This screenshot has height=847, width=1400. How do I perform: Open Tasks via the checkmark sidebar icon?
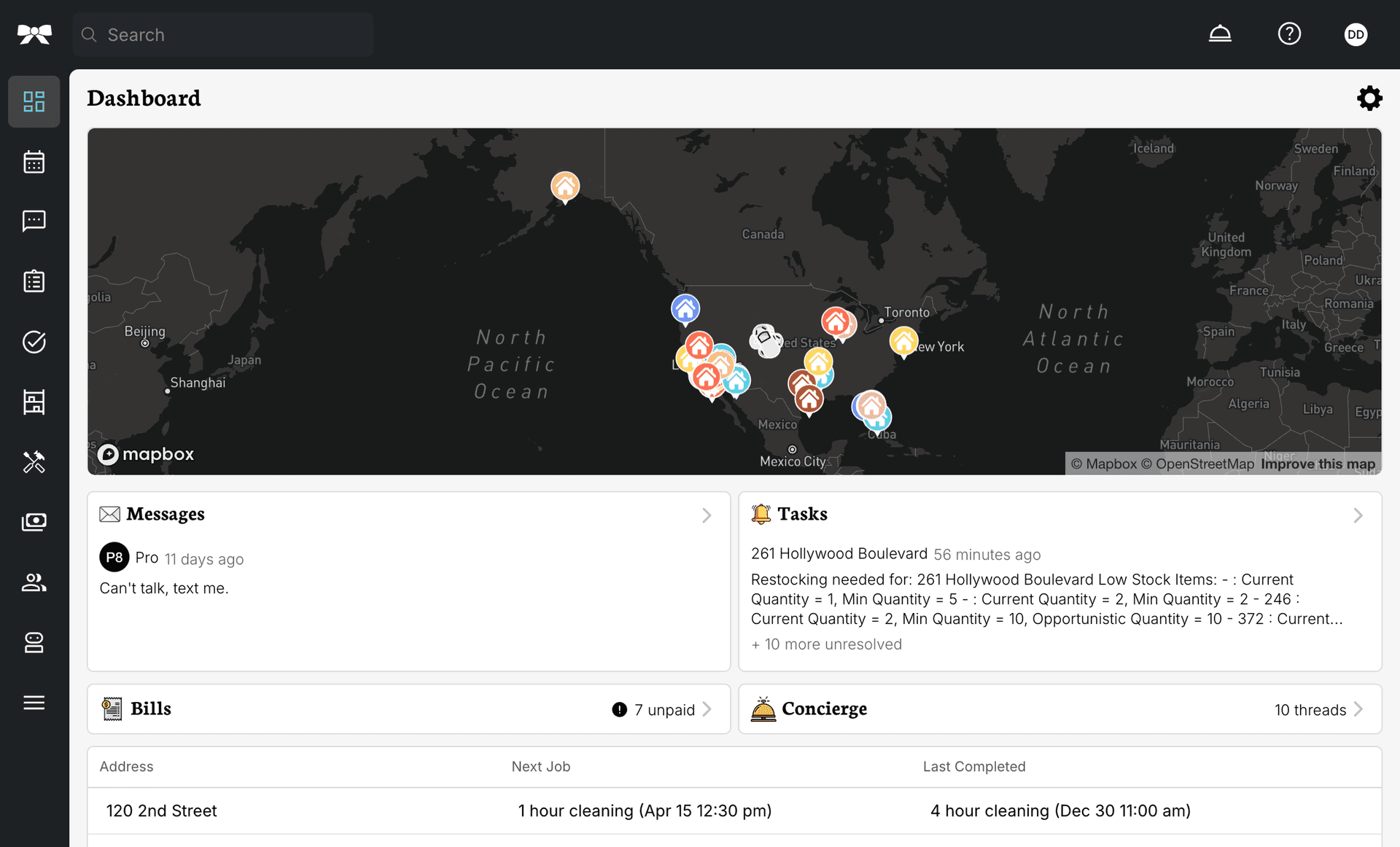pyautogui.click(x=34, y=342)
